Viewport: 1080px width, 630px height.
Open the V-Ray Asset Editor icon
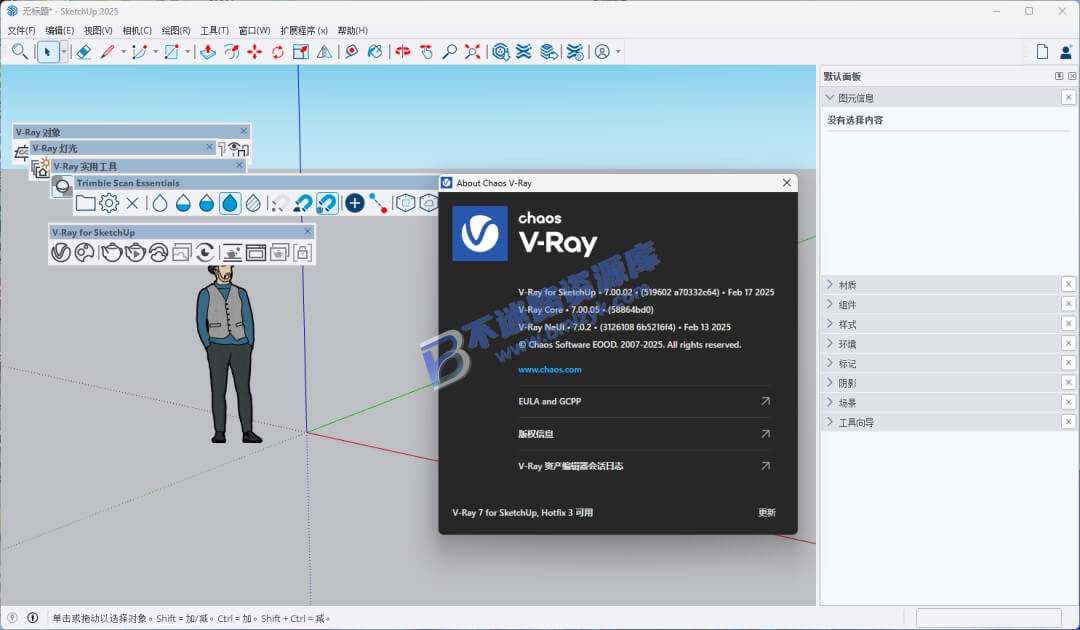[x=61, y=253]
